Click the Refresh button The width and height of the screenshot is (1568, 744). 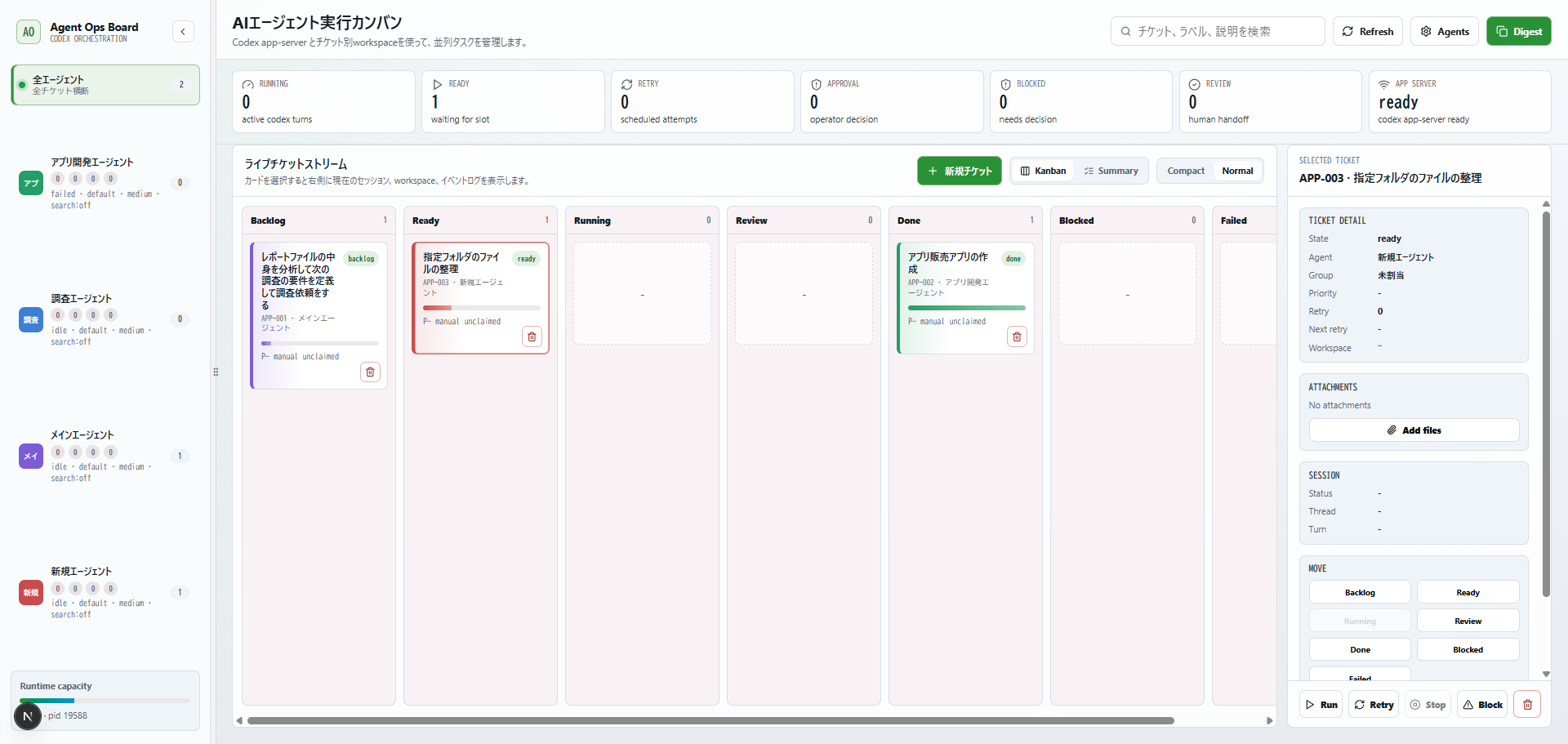pos(1368,32)
